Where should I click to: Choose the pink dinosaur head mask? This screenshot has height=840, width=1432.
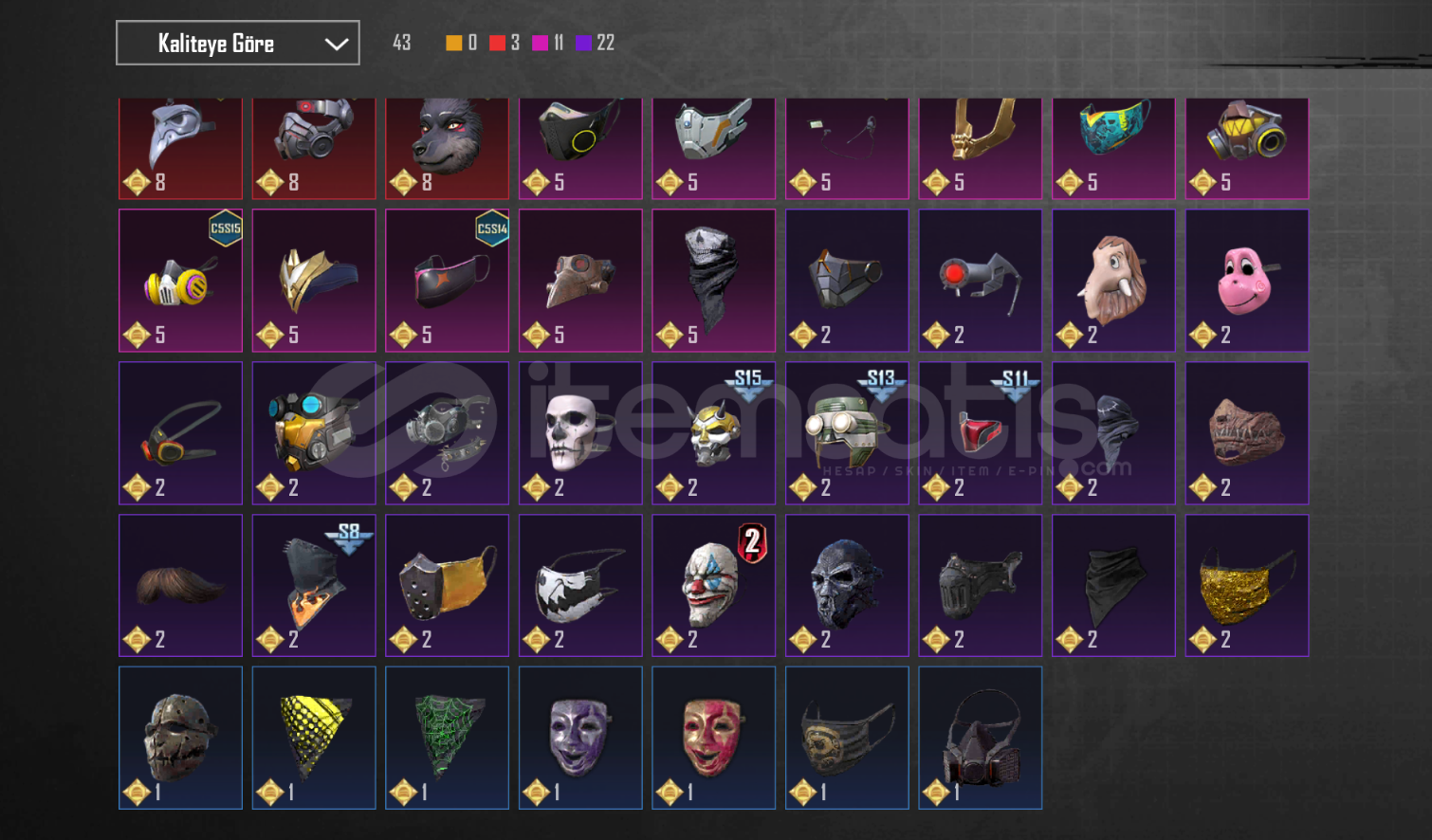pyautogui.click(x=1247, y=281)
